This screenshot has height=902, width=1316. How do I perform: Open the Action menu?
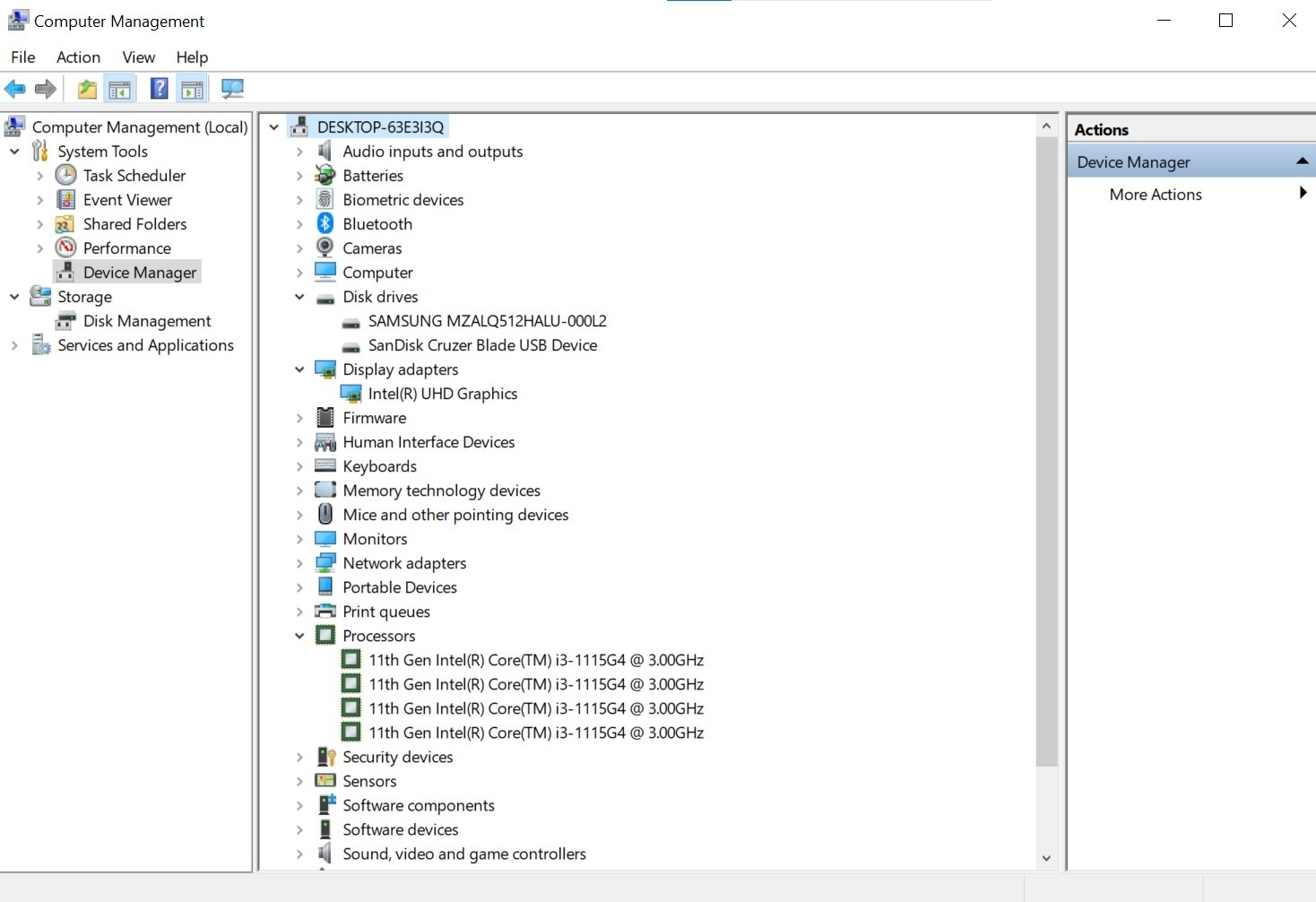point(78,57)
